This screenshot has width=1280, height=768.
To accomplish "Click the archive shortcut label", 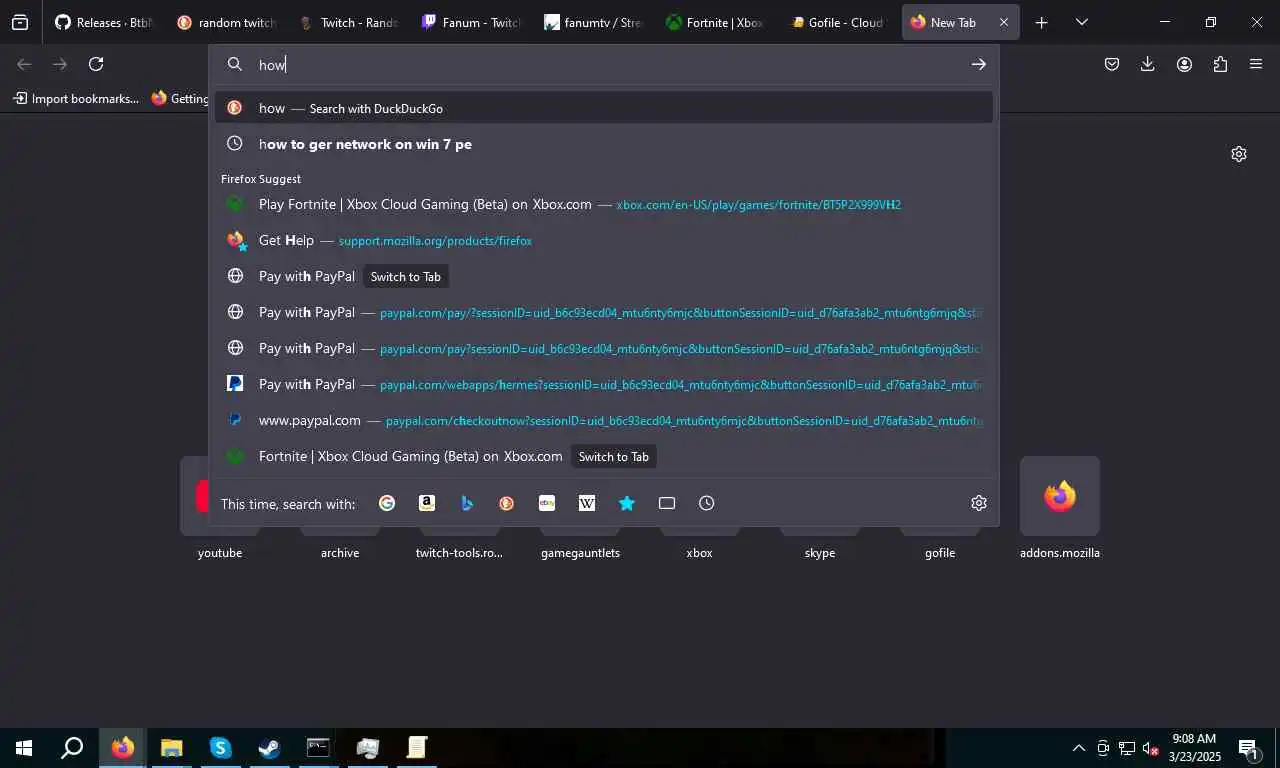I will (340, 553).
